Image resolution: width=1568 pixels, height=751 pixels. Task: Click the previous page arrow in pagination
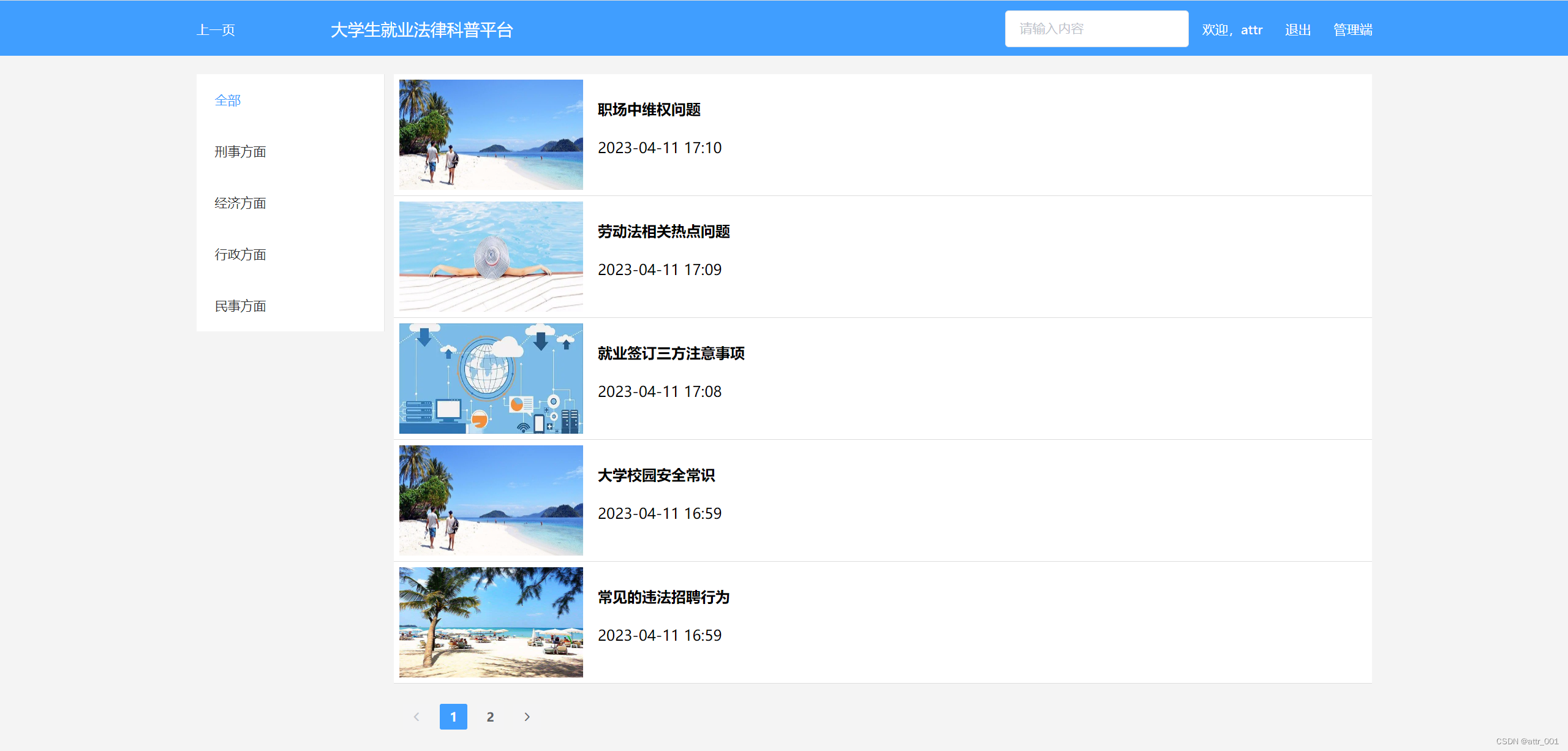pos(417,717)
